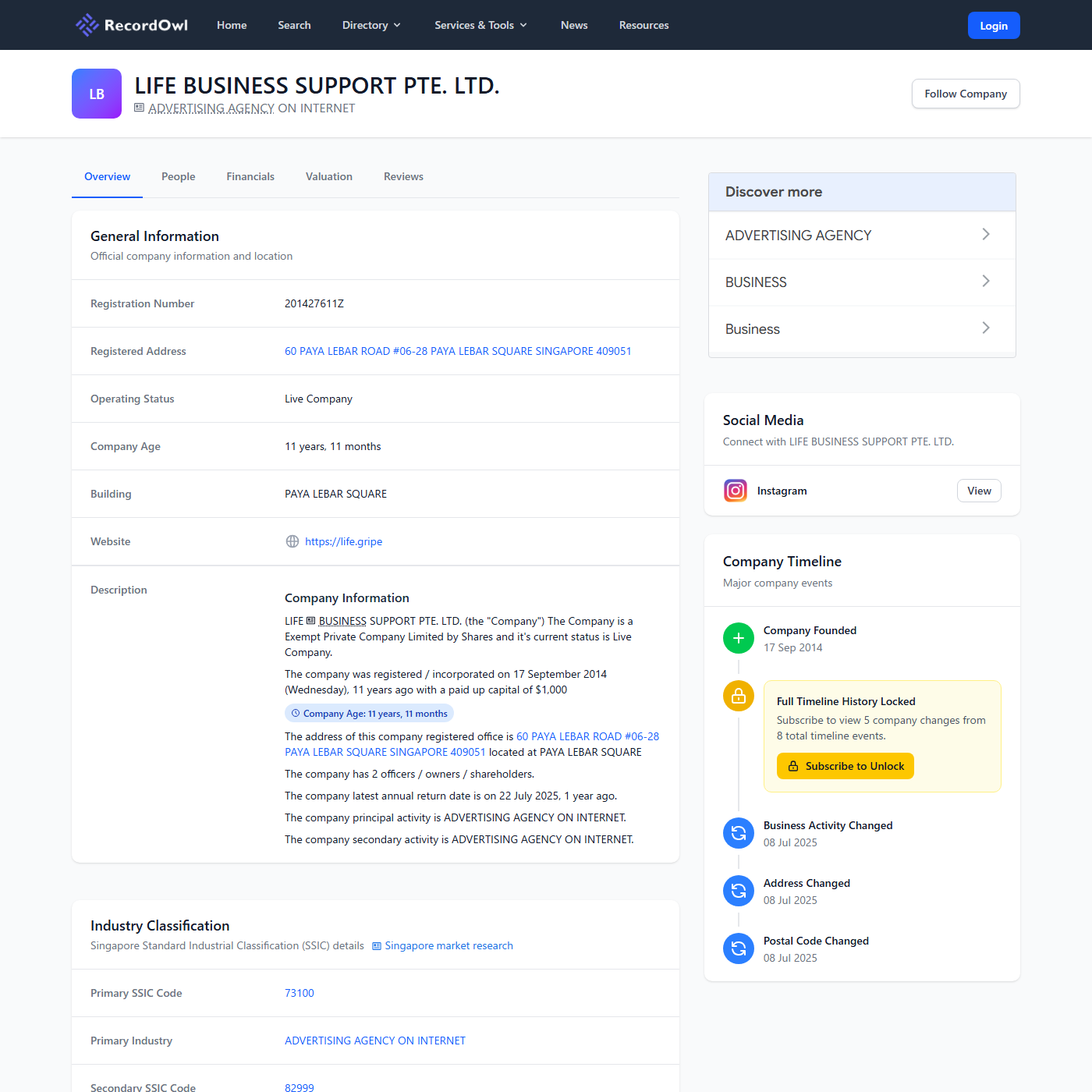This screenshot has height=1092, width=1092.
Task: Click the LB company avatar badge
Action: coord(97,94)
